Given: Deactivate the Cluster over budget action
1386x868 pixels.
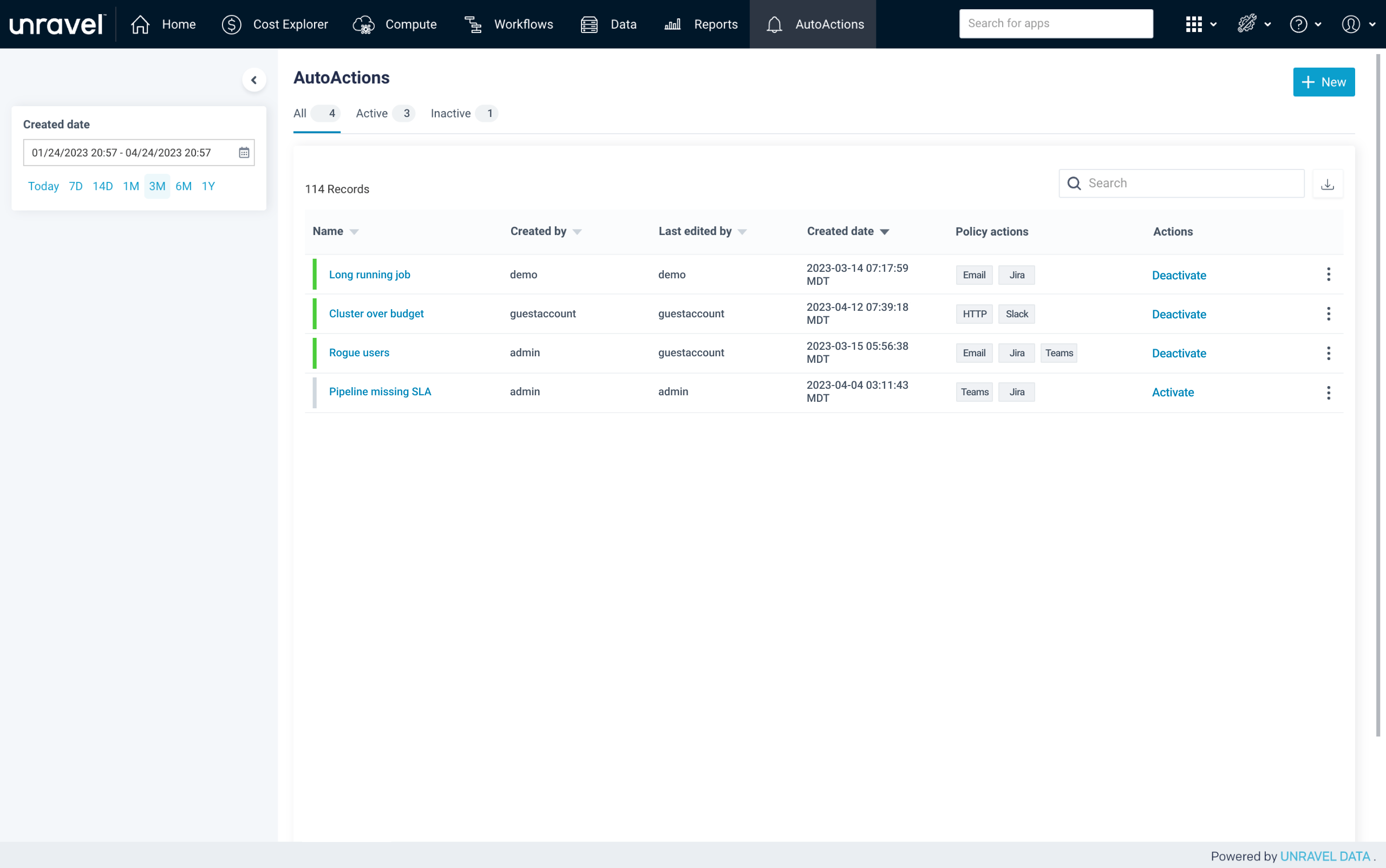Looking at the screenshot, I should tap(1179, 314).
